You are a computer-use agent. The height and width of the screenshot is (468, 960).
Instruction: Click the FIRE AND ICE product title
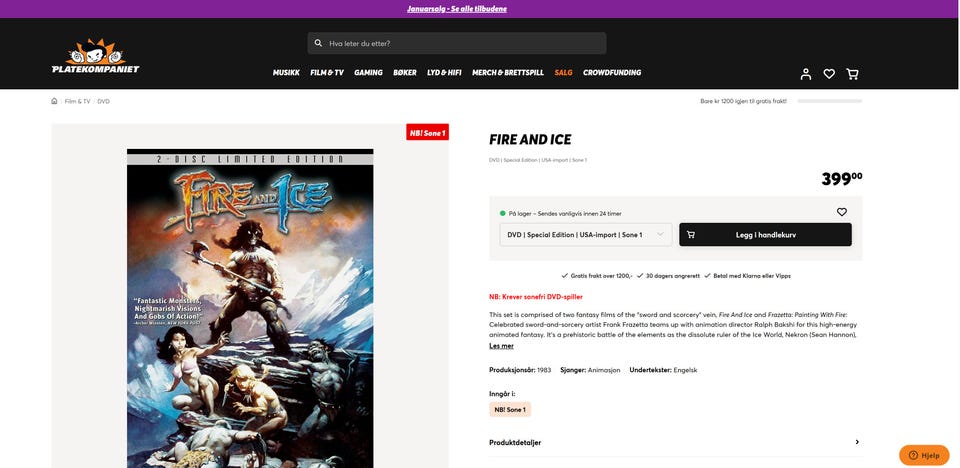pos(530,140)
